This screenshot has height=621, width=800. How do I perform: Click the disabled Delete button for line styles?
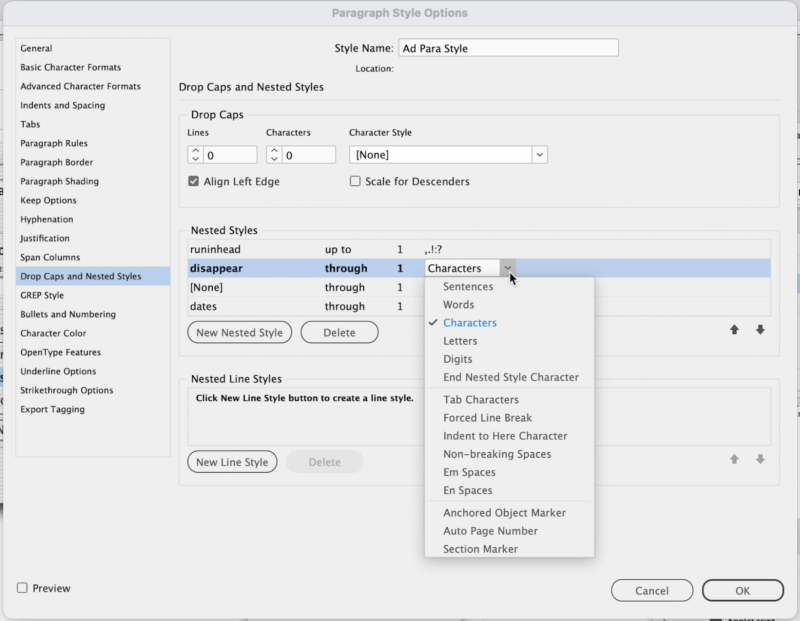coord(324,462)
